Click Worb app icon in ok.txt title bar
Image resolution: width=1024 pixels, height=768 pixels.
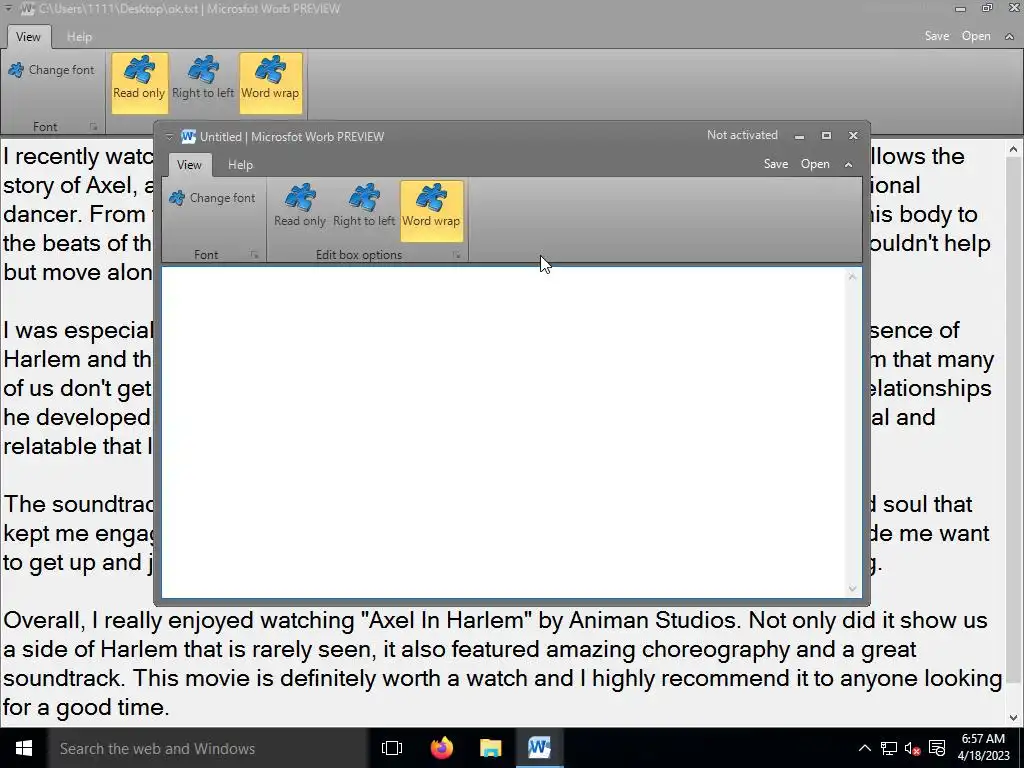coord(27,9)
